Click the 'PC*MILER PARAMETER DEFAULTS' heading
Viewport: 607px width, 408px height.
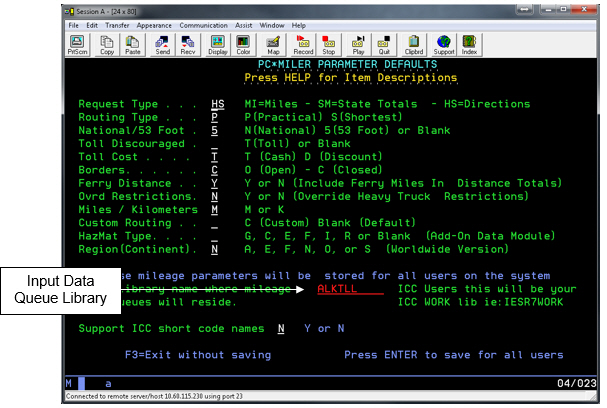pos(348,64)
